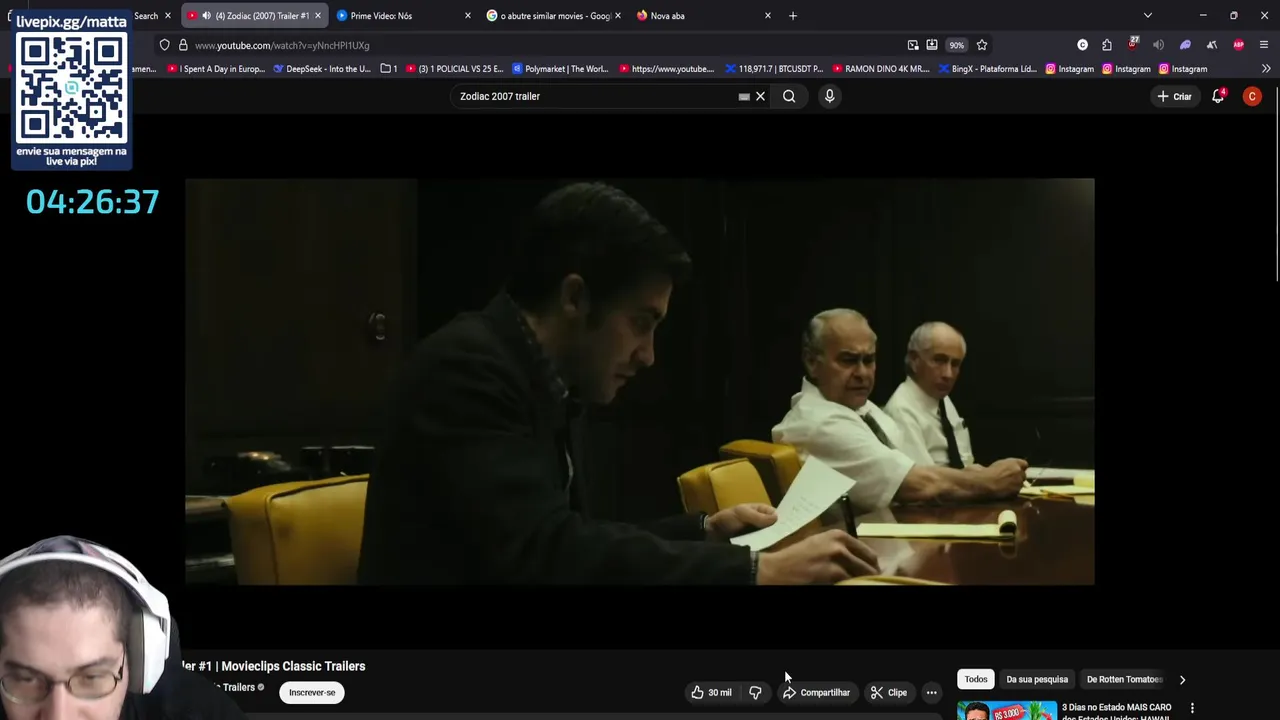Open the list all tabs dropdown arrow
1280x720 pixels.
click(x=1148, y=16)
